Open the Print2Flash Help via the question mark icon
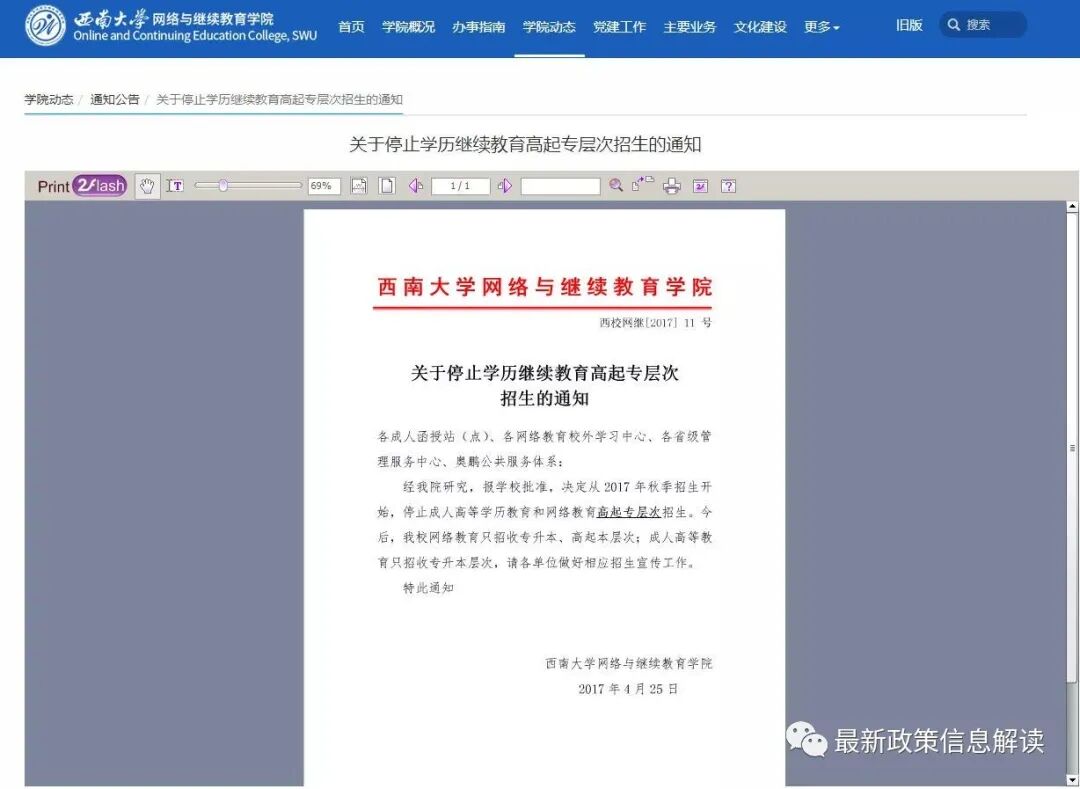 729,185
